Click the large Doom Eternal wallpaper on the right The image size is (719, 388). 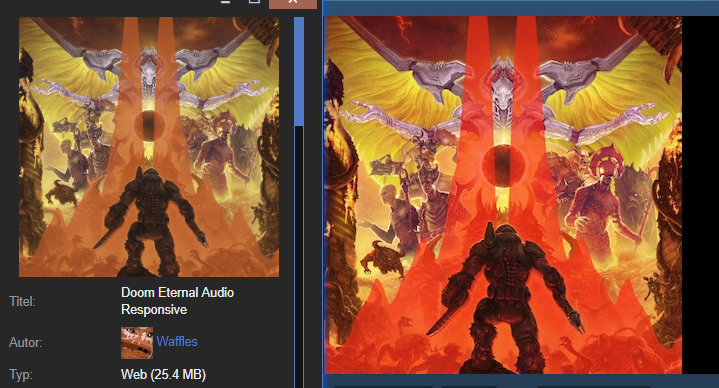[503, 195]
